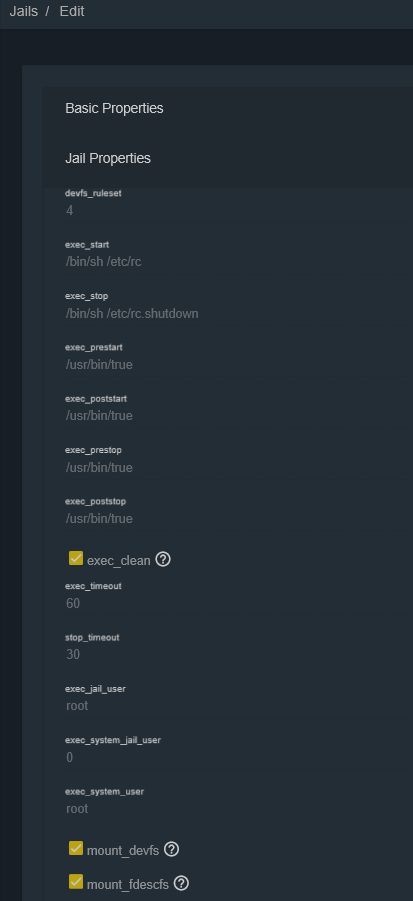
Task: Collapse the Jail Properties section
Action: pos(229,158)
